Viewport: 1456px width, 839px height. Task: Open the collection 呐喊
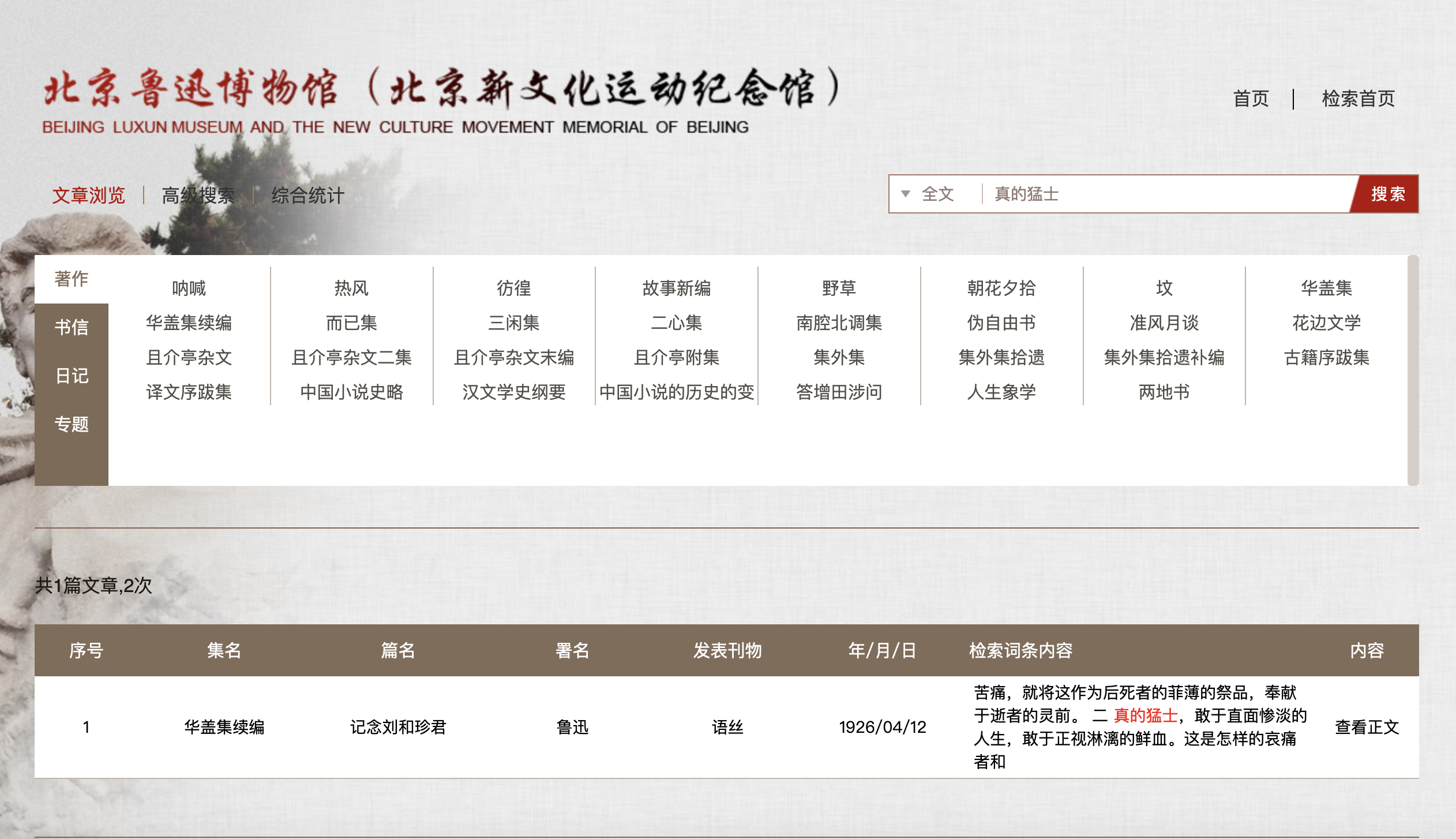pos(189,288)
